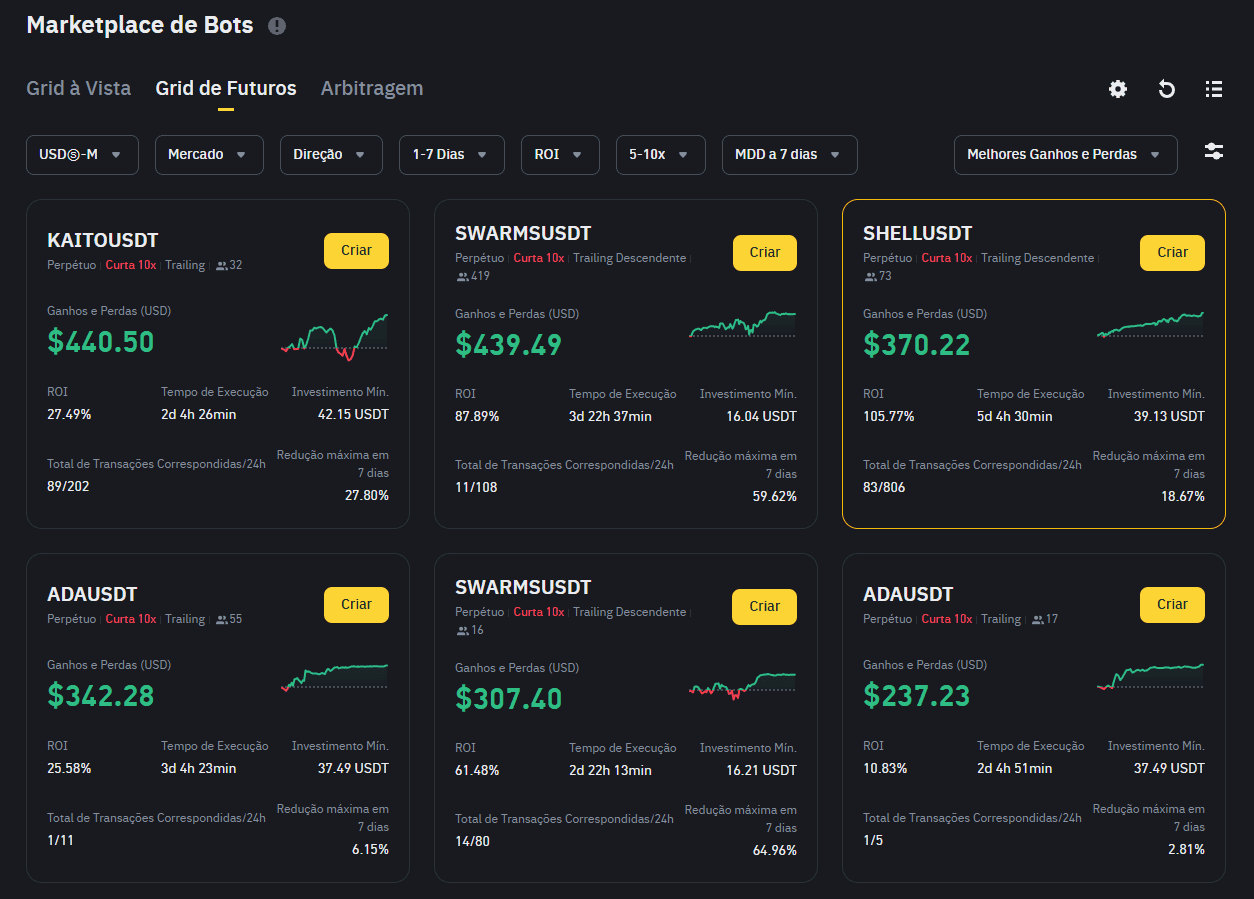This screenshot has width=1254, height=899.
Task: Click Criar on the KAITOUSDT card
Action: pos(356,251)
